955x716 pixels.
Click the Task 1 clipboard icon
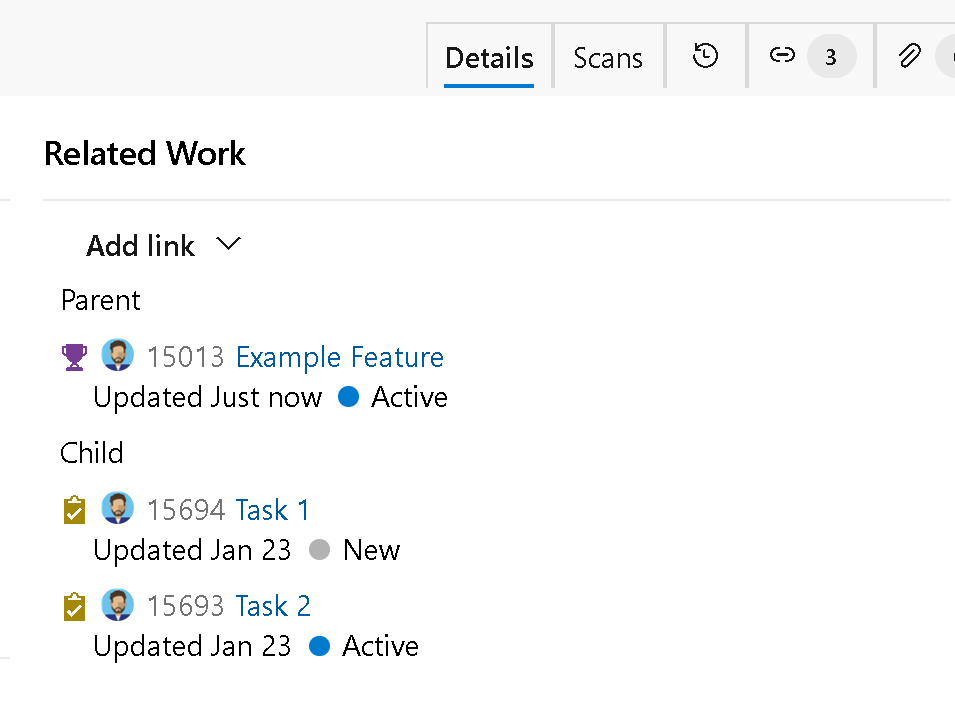click(x=74, y=510)
